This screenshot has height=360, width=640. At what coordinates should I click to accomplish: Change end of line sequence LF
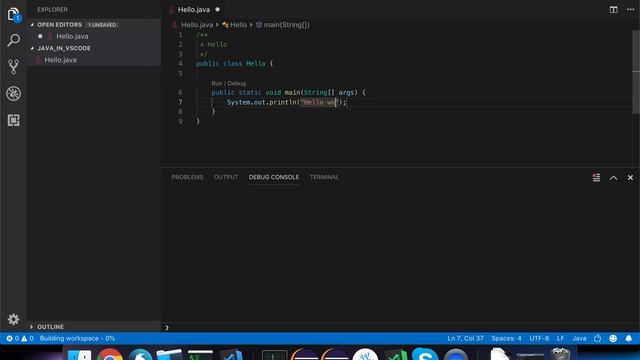[x=560, y=338]
